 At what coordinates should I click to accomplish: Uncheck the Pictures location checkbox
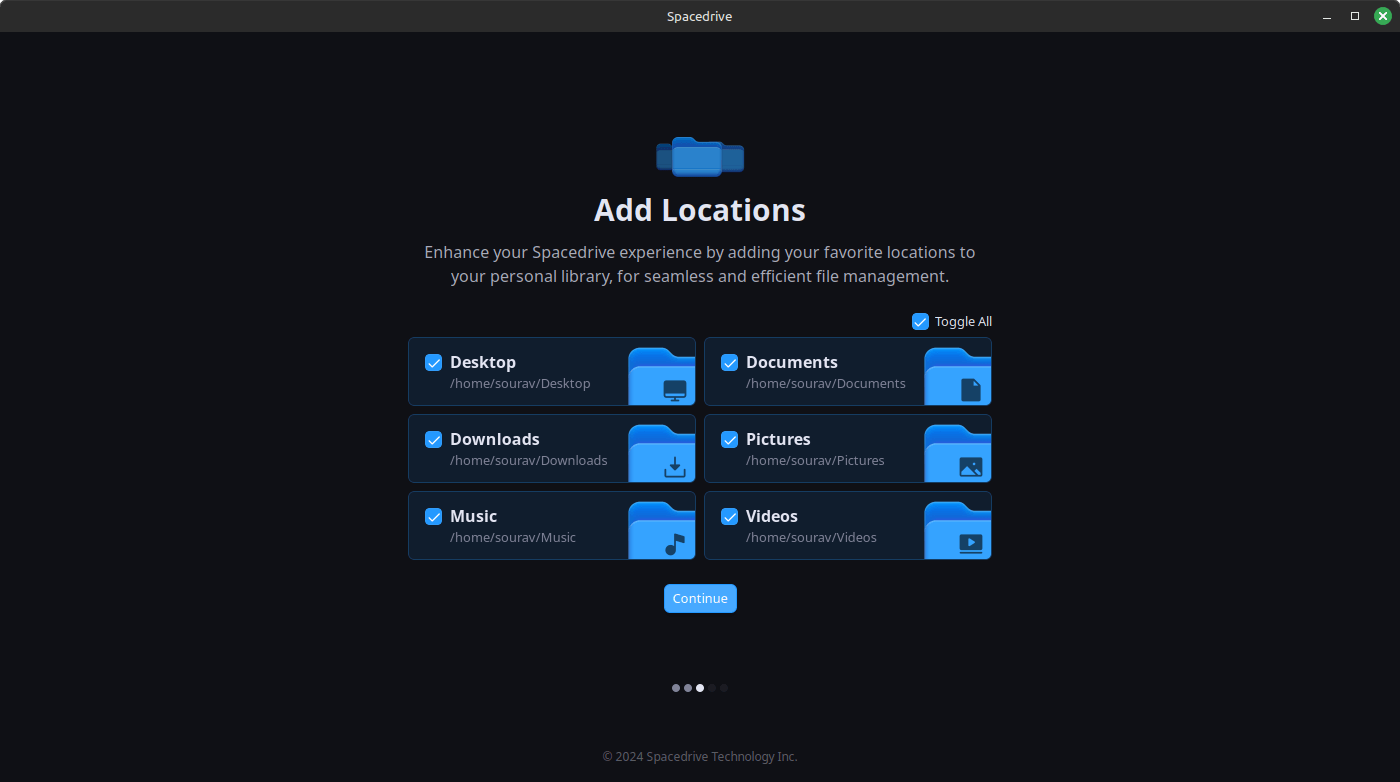[729, 440]
